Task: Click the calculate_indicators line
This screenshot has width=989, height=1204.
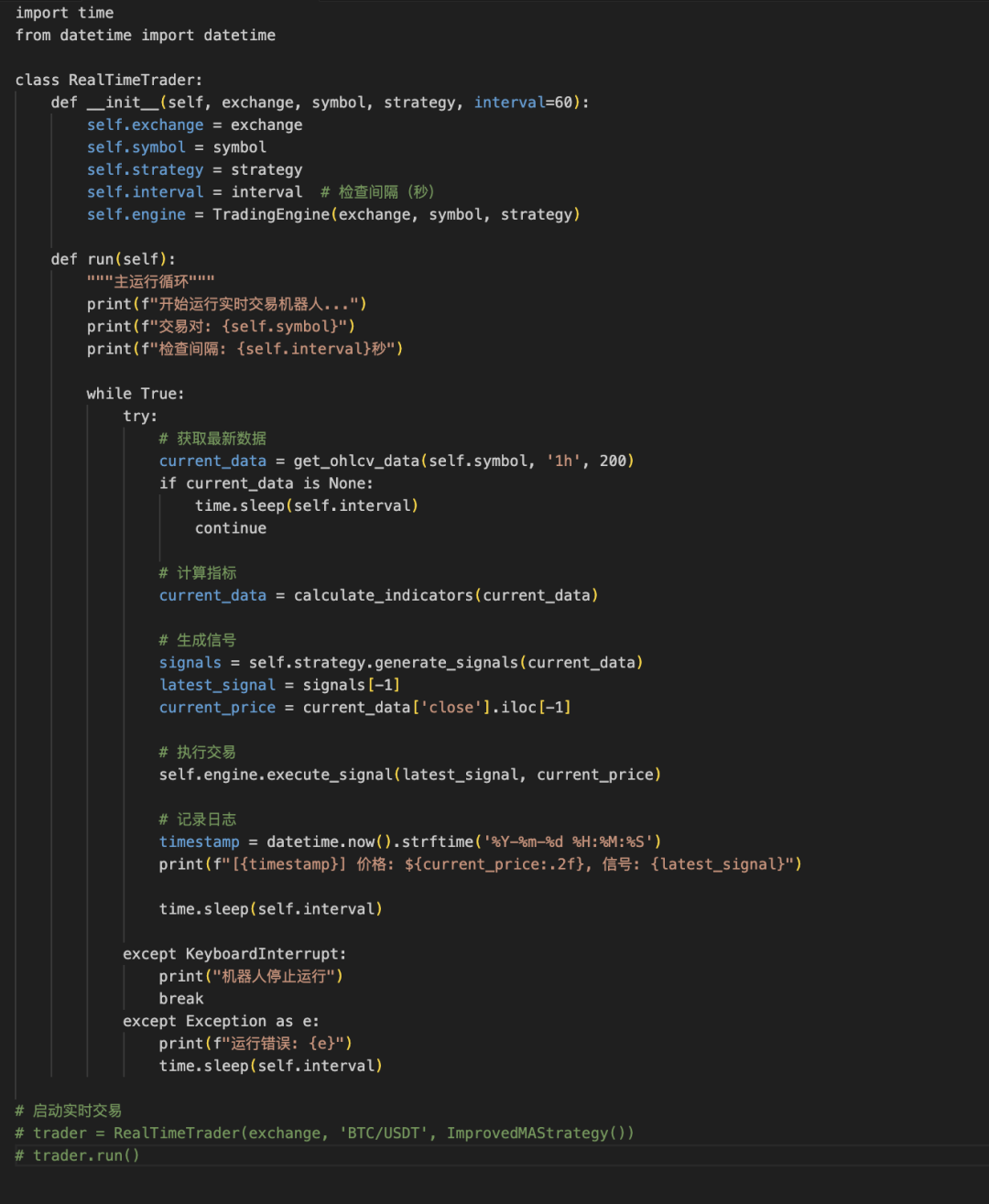Action: 378,595
